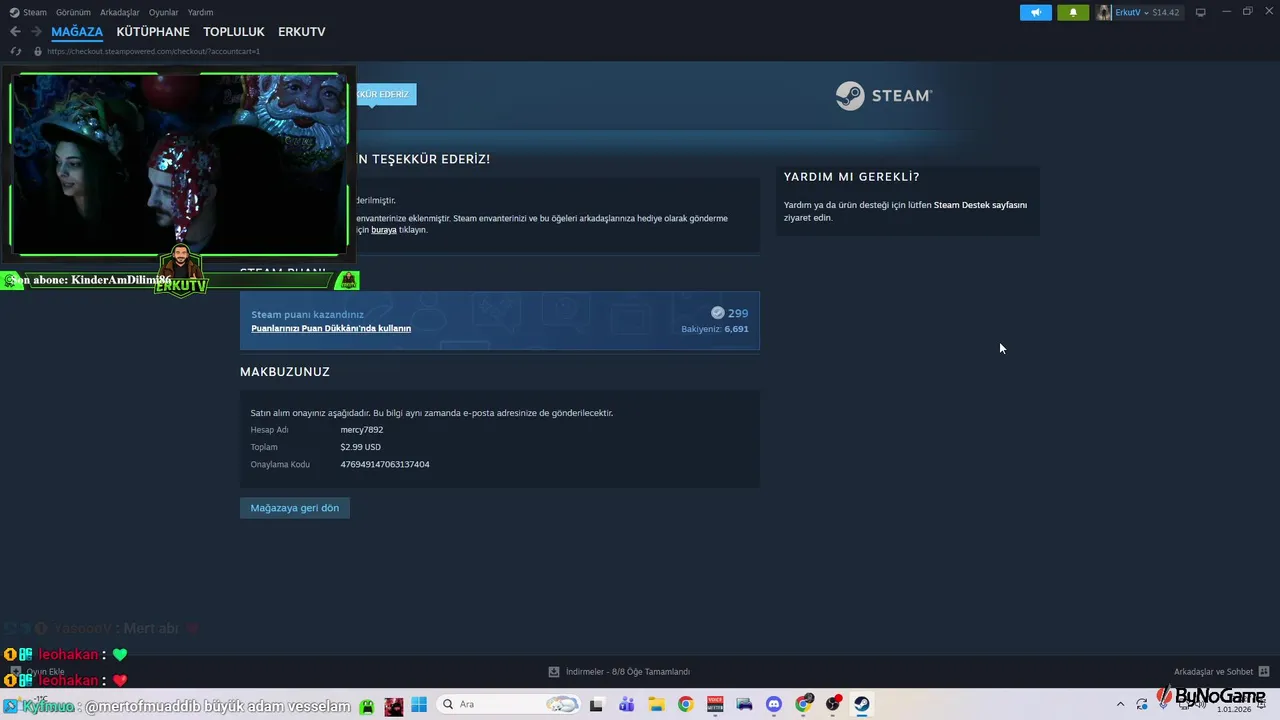Open File Explorer from the taskbar
The image size is (1280, 720).
click(656, 704)
